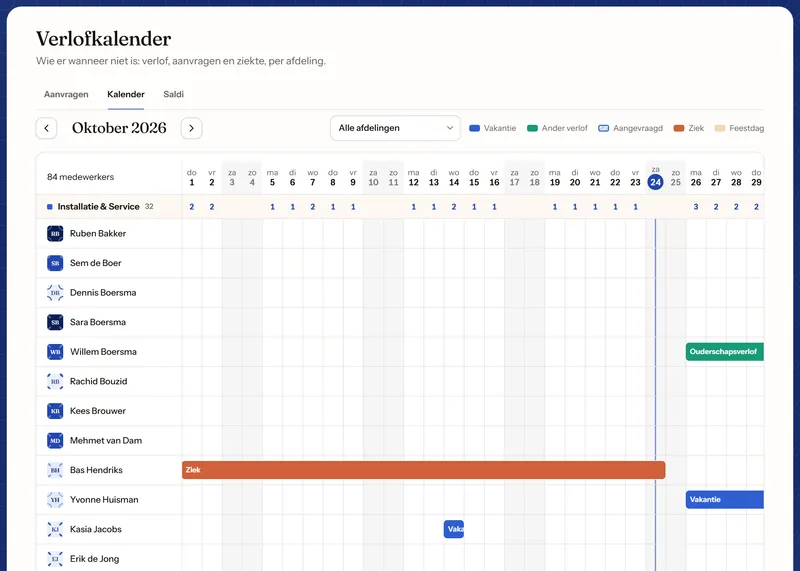Click the absence count 2 under wo 14
Screen dimensions: 800x571
point(454,207)
